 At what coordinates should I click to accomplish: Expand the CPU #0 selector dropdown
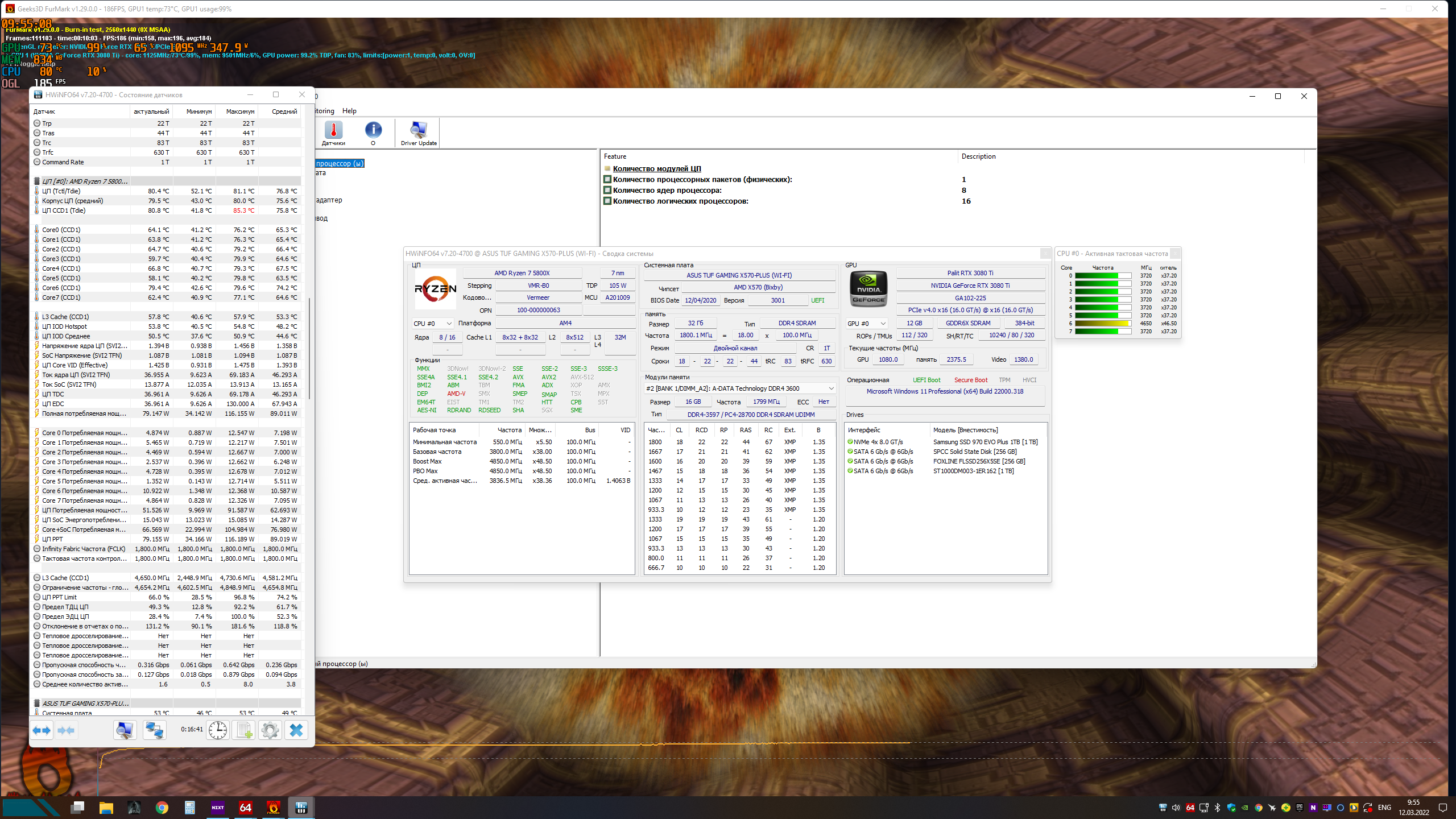(433, 324)
